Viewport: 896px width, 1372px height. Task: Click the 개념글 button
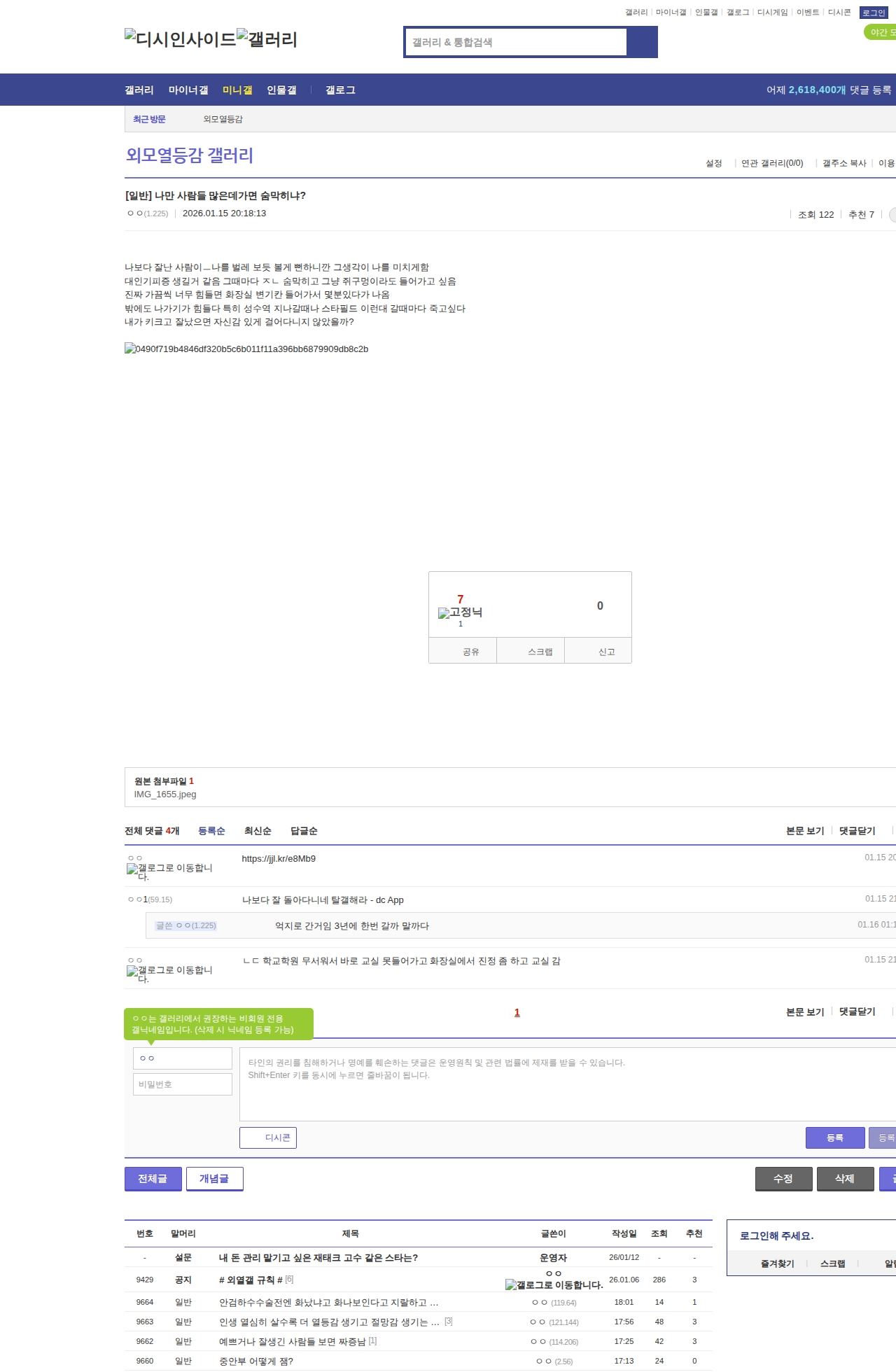[x=214, y=1179]
